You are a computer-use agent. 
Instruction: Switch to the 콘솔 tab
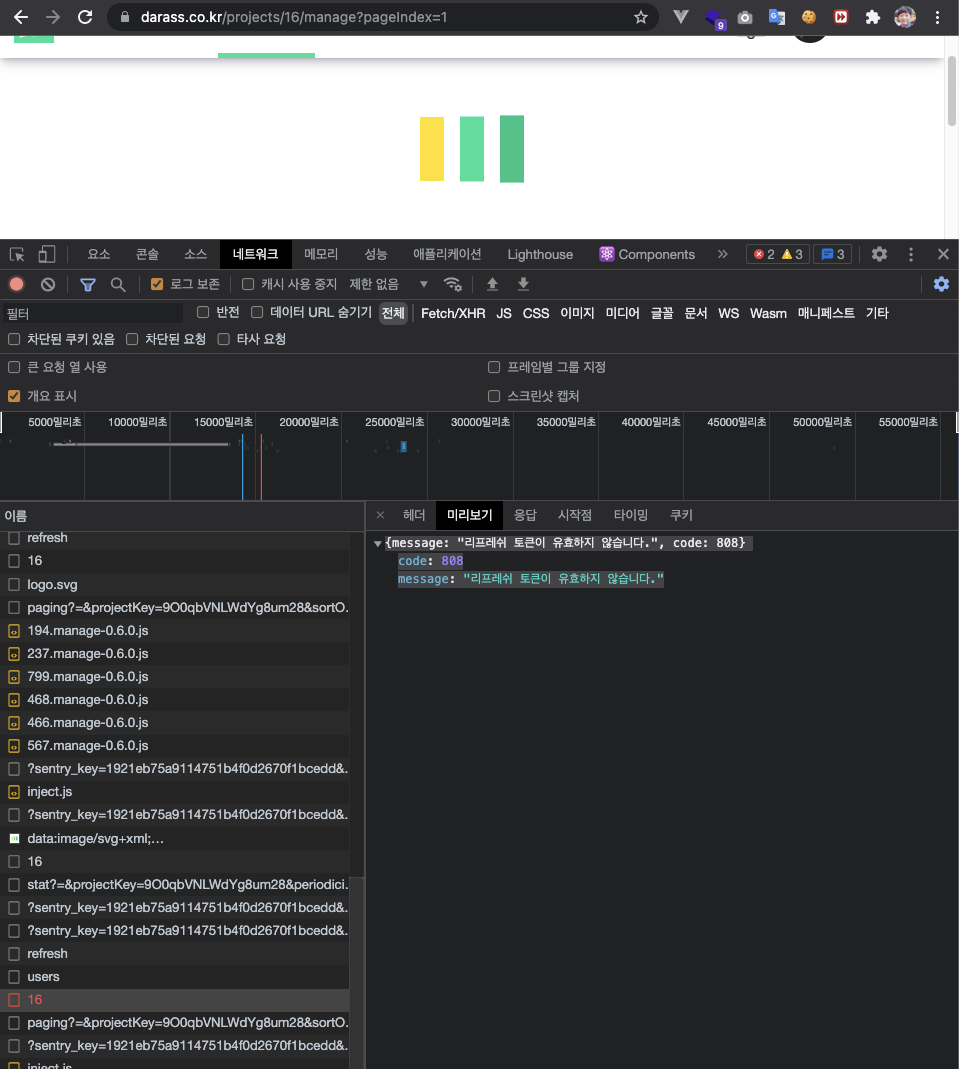(x=147, y=254)
